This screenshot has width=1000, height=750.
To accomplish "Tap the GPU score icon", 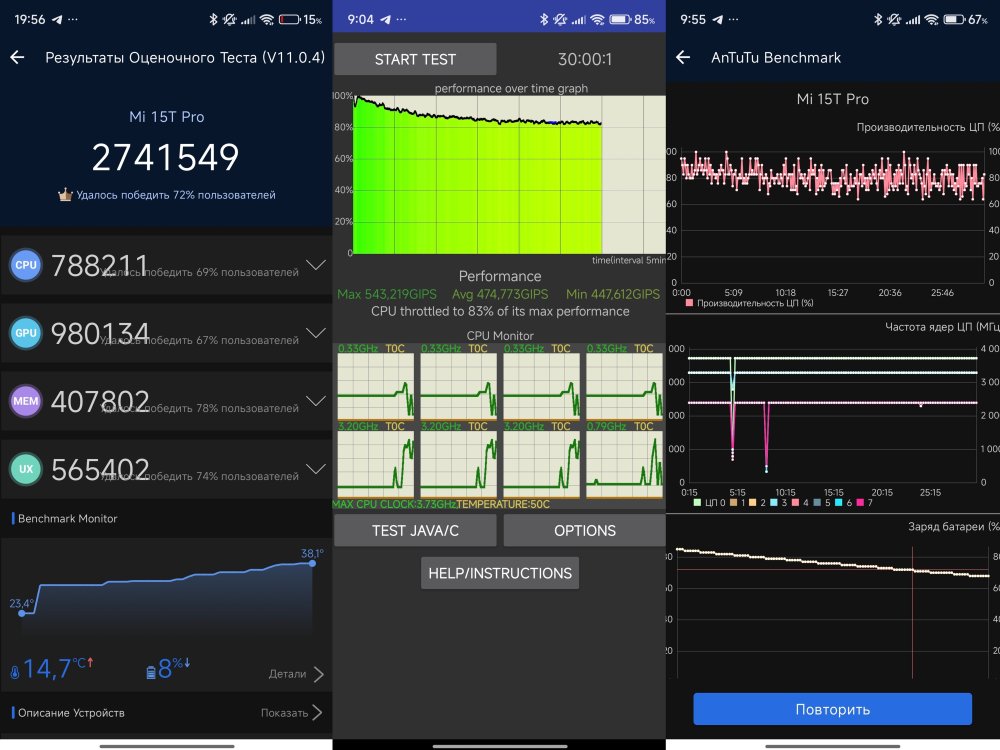I will click(x=26, y=333).
